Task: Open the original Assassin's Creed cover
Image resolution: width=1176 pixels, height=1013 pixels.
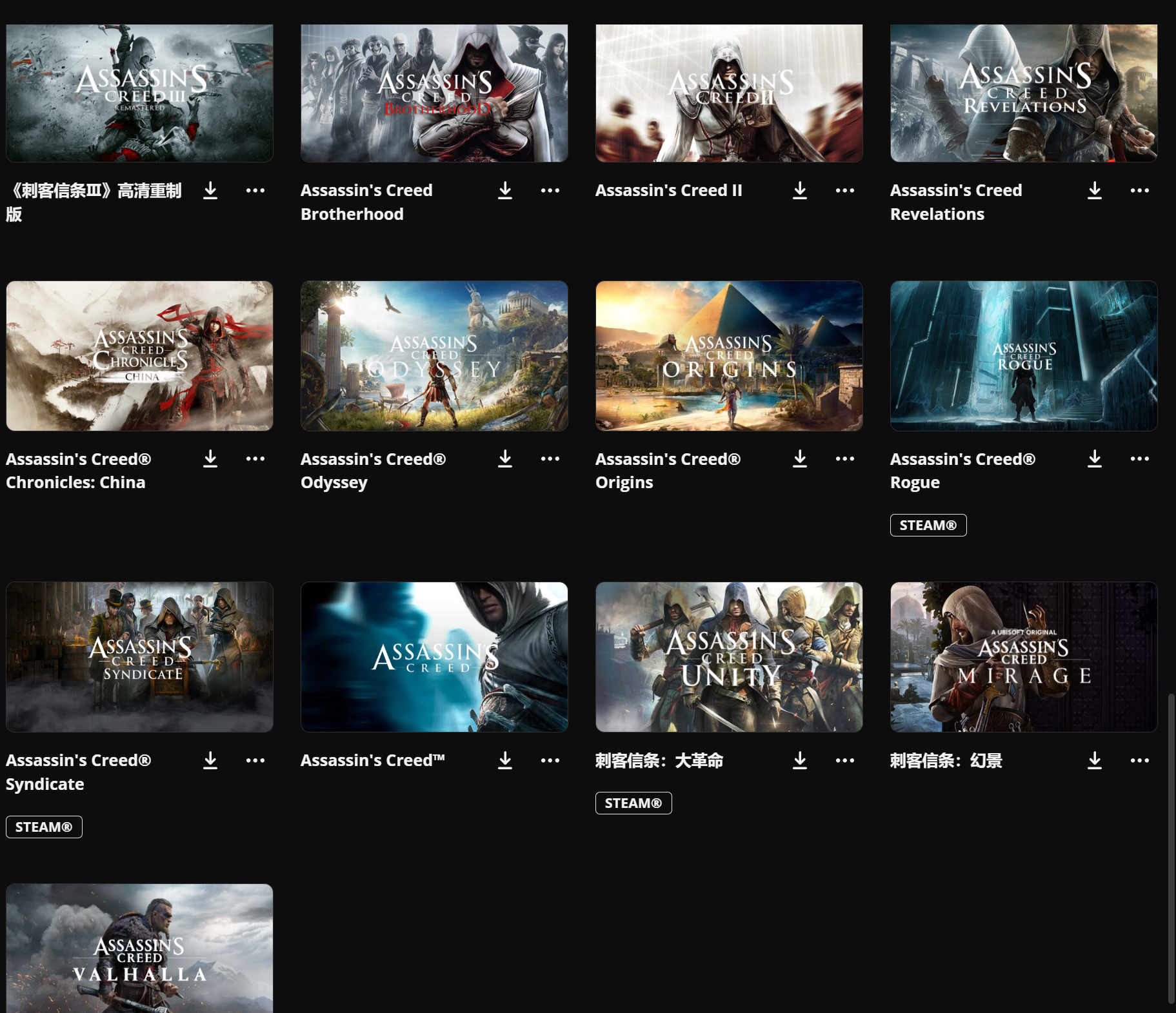Action: [x=434, y=657]
